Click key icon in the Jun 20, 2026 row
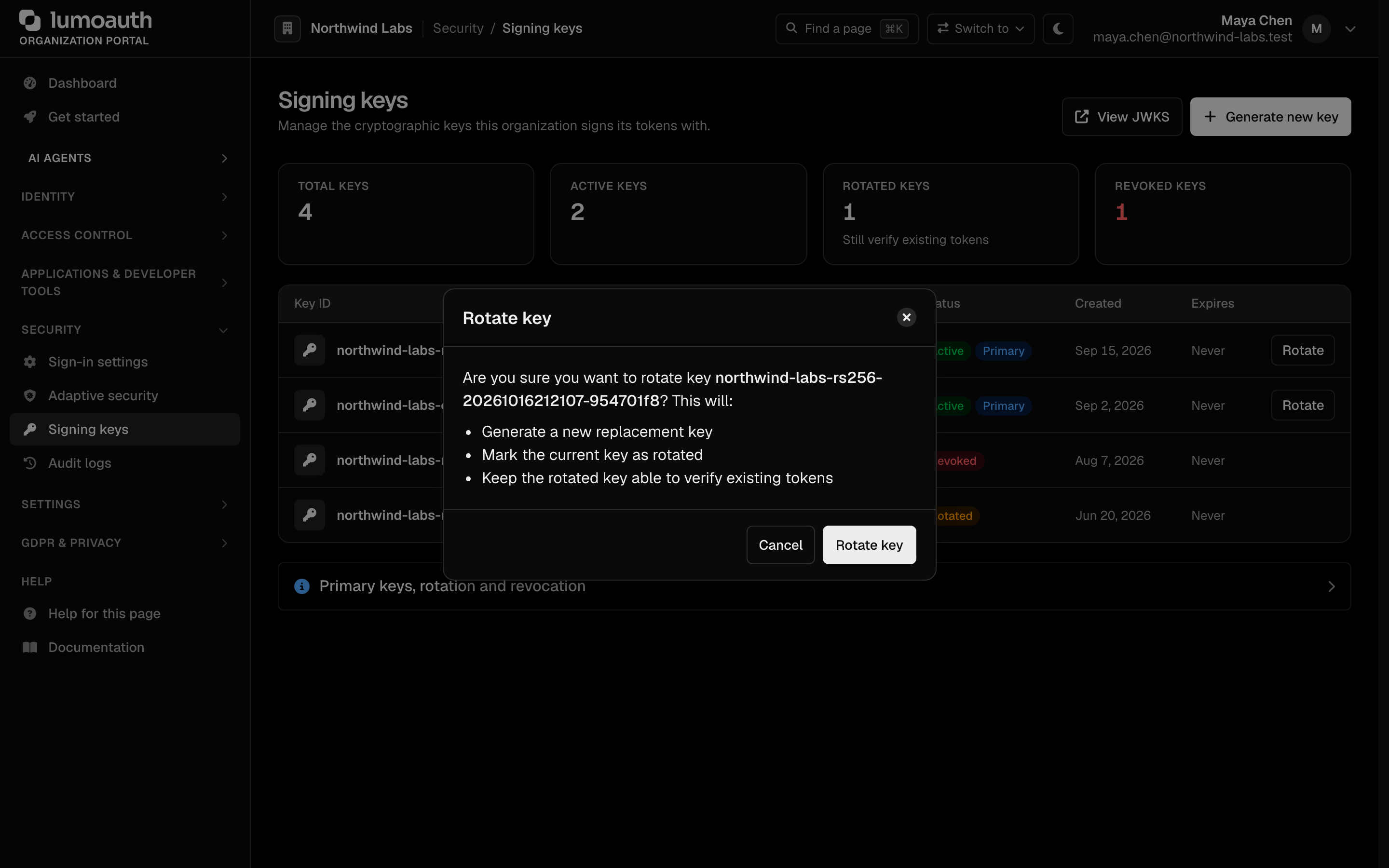This screenshot has width=1389, height=868. 309,515
